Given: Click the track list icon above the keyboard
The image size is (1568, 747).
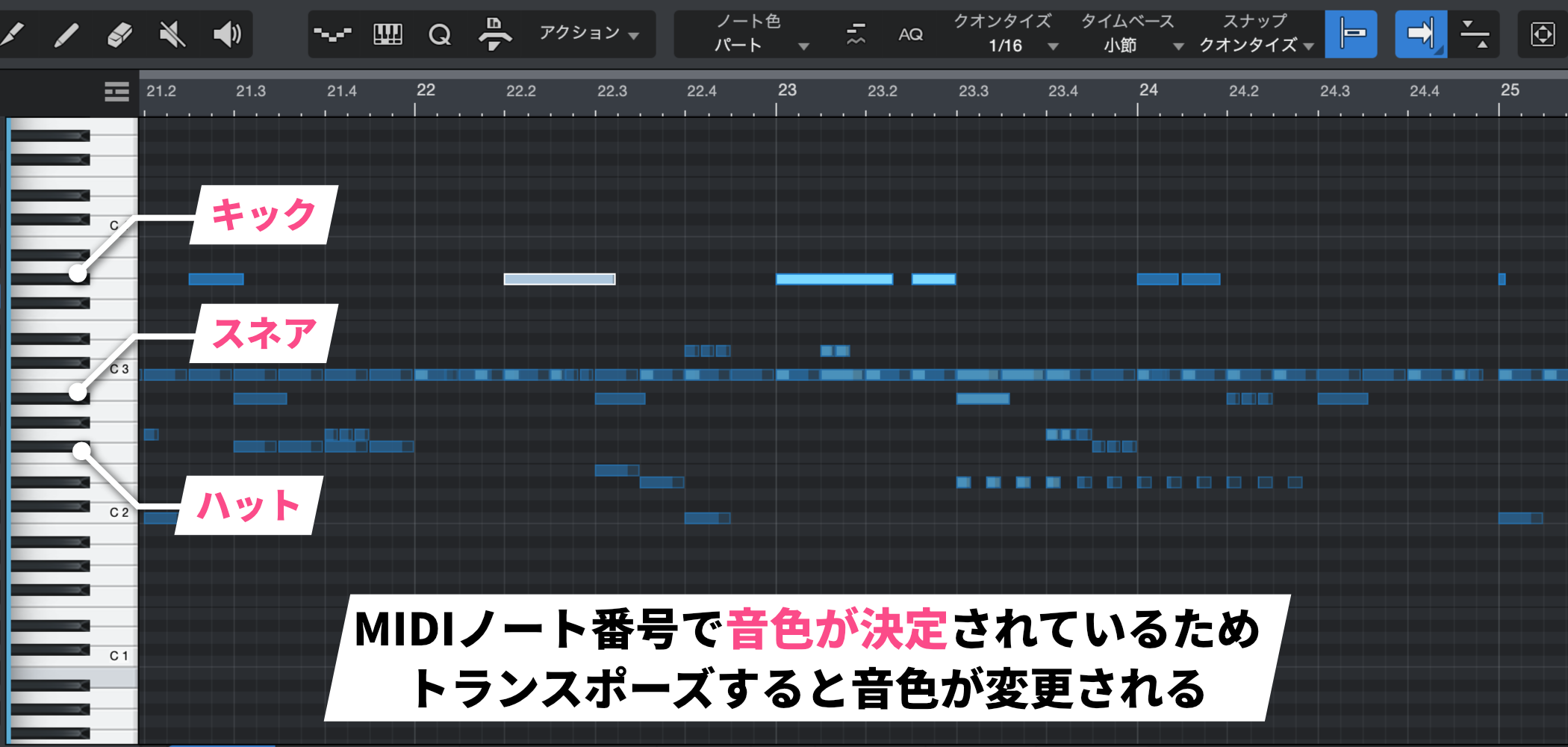Looking at the screenshot, I should [x=116, y=92].
